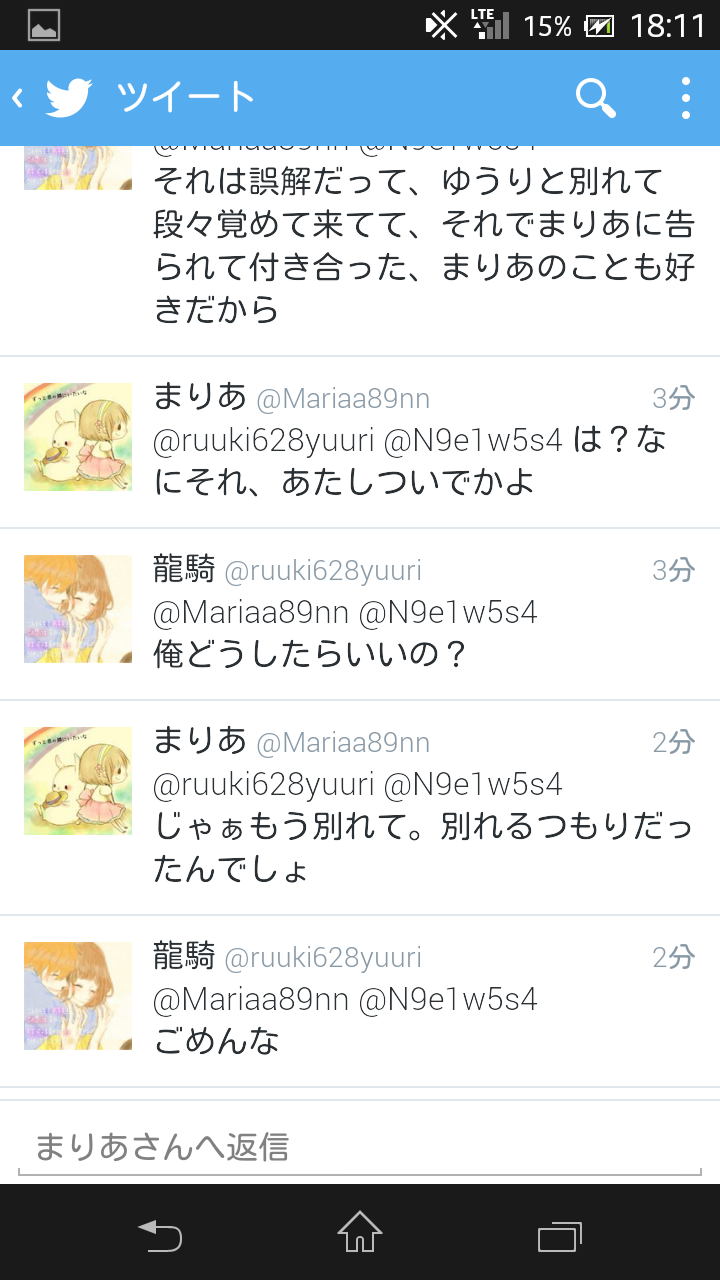Open the tweet 俺どうしたらいいの？
Screen dimensions: 720x1280
pyautogui.click(x=360, y=614)
